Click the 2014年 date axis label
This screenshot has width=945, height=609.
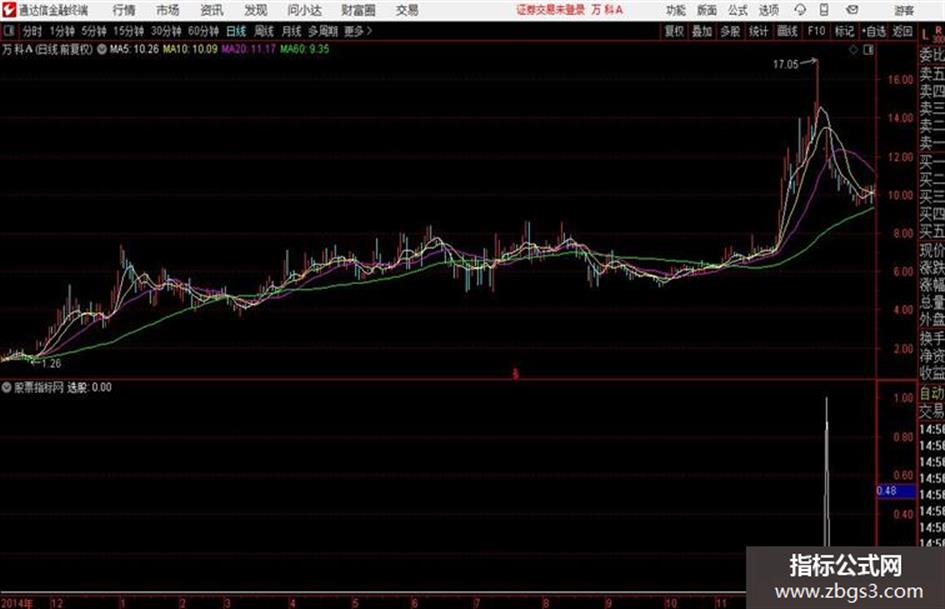click(17, 603)
